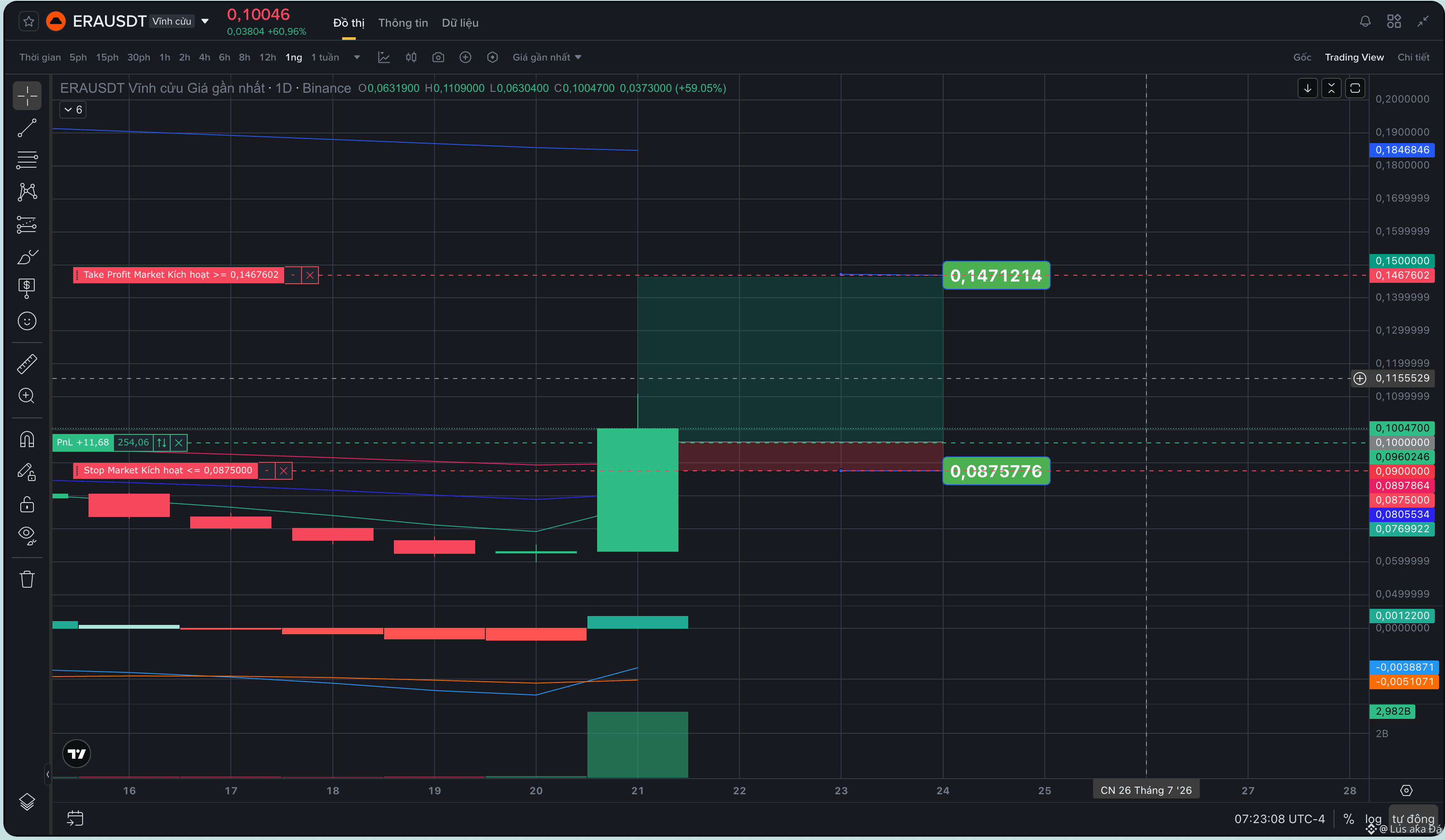Toggle log scale mode
Image resolution: width=1445 pixels, height=840 pixels.
[x=1373, y=819]
